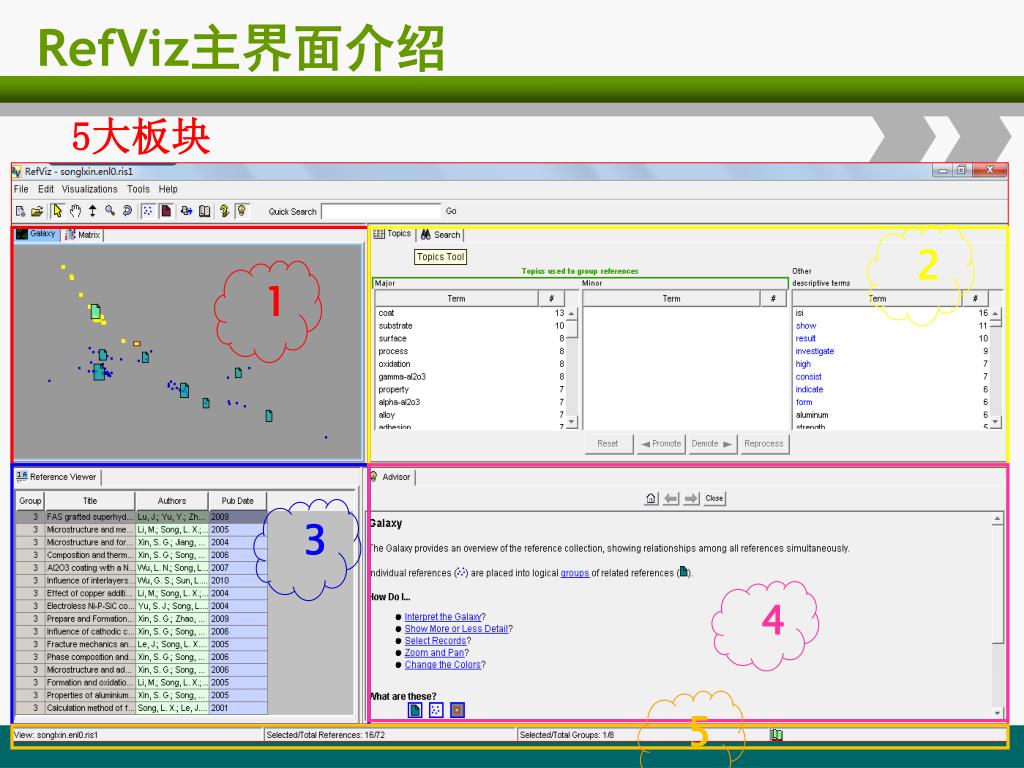Image resolution: width=1024 pixels, height=768 pixels.
Task: Open the Help menu
Action: click(x=168, y=189)
